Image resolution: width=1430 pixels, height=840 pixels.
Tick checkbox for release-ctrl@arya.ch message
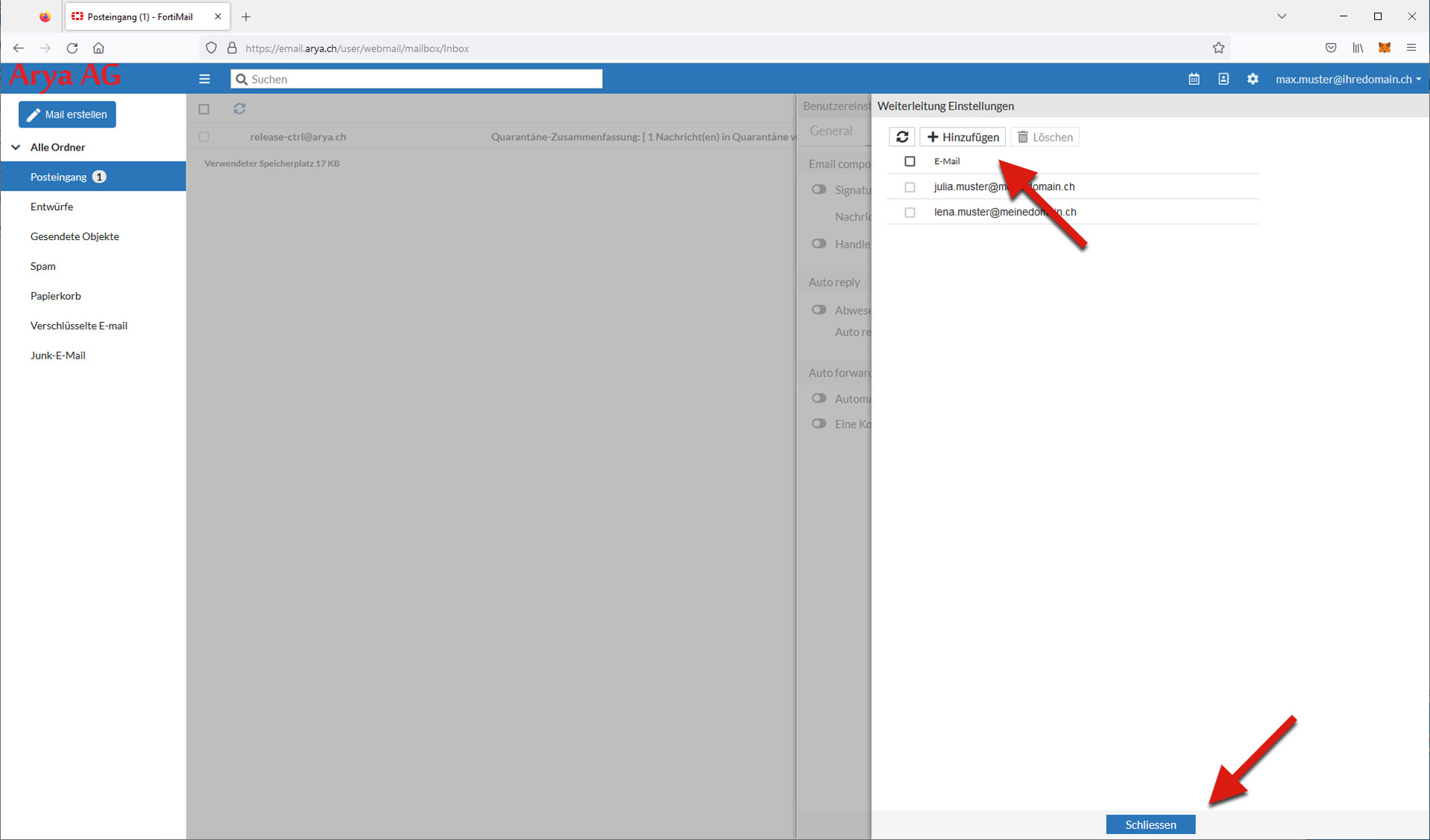click(x=204, y=137)
